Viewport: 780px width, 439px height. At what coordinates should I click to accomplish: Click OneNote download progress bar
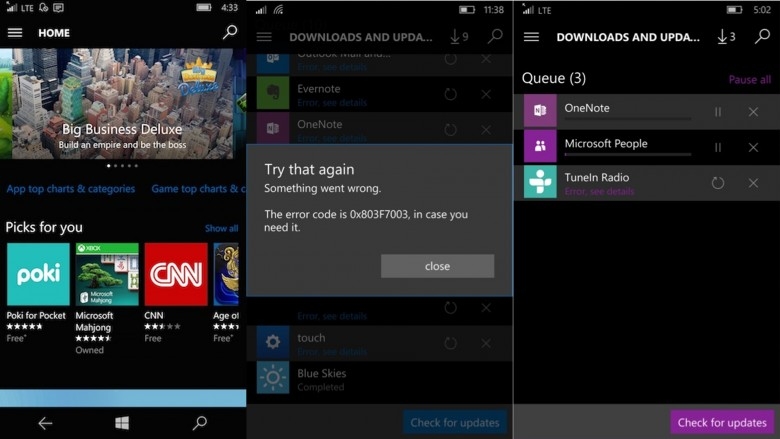pyautogui.click(x=628, y=119)
